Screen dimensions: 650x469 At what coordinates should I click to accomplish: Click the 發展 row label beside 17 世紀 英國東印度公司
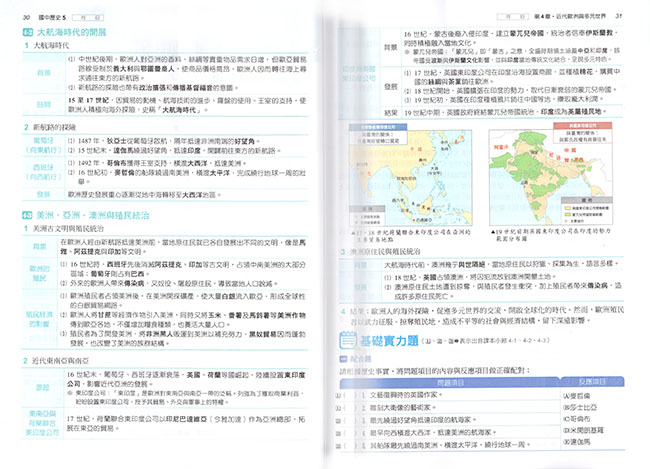[x=390, y=87]
